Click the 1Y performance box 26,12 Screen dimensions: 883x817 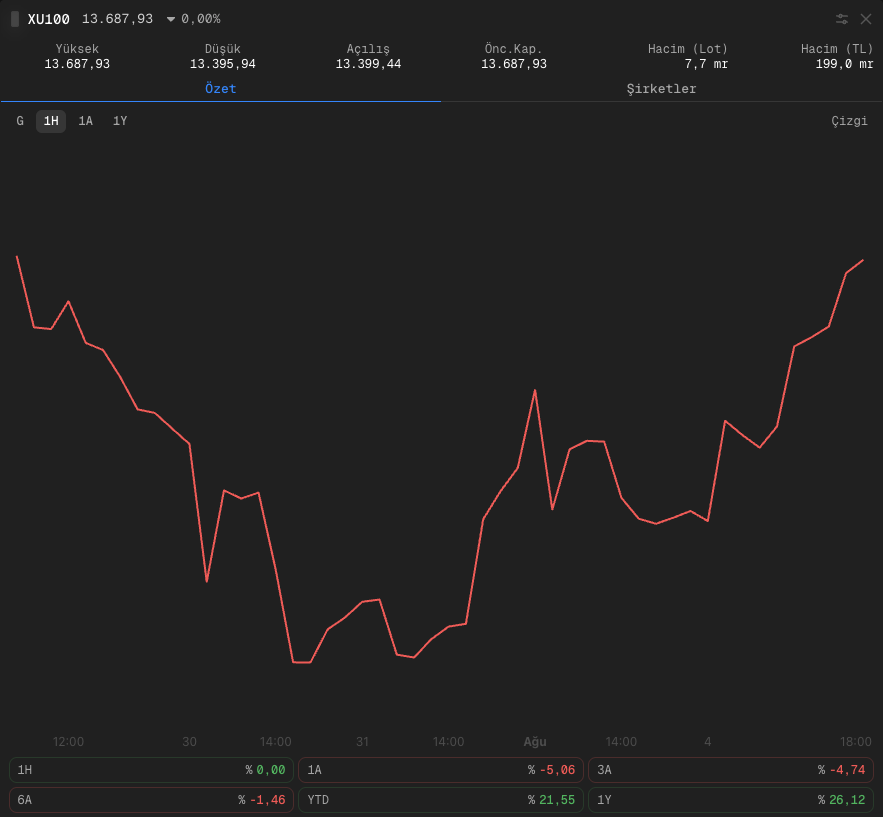click(730, 800)
